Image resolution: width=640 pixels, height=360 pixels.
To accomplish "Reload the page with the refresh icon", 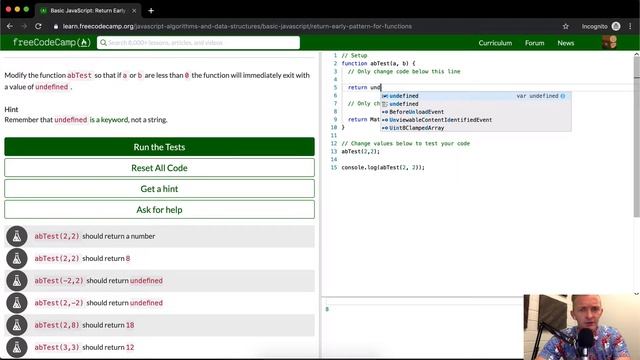I will pyautogui.click(x=38, y=26).
